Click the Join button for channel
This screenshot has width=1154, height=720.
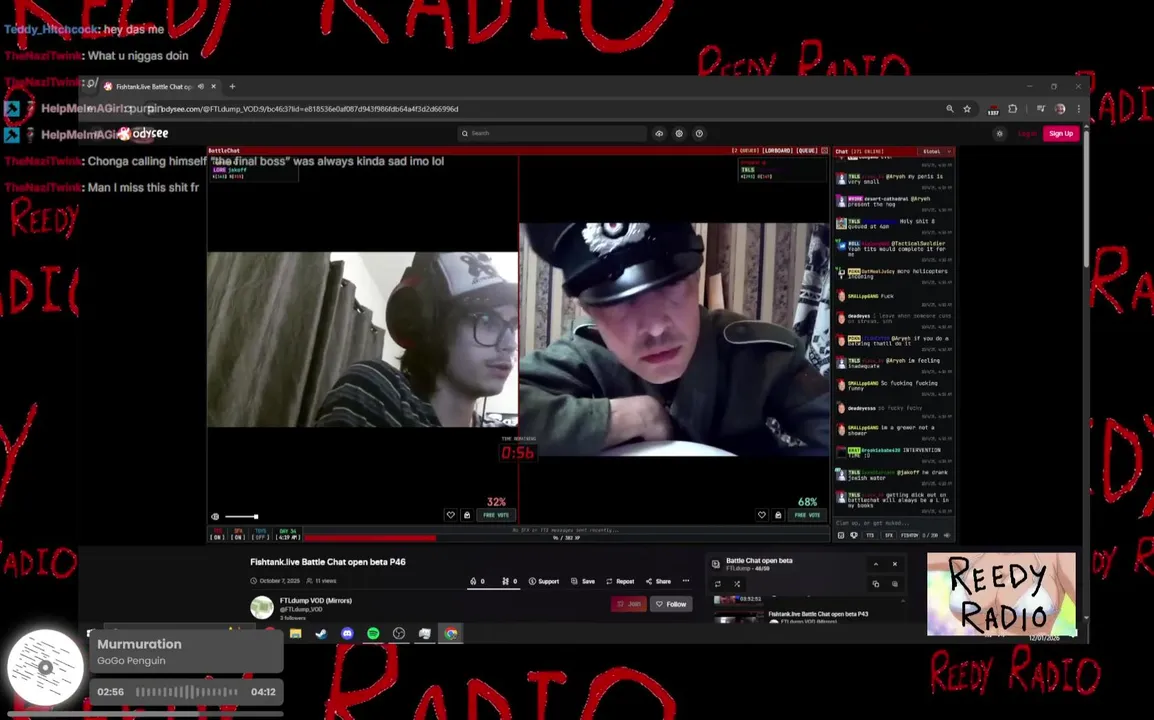pos(629,604)
